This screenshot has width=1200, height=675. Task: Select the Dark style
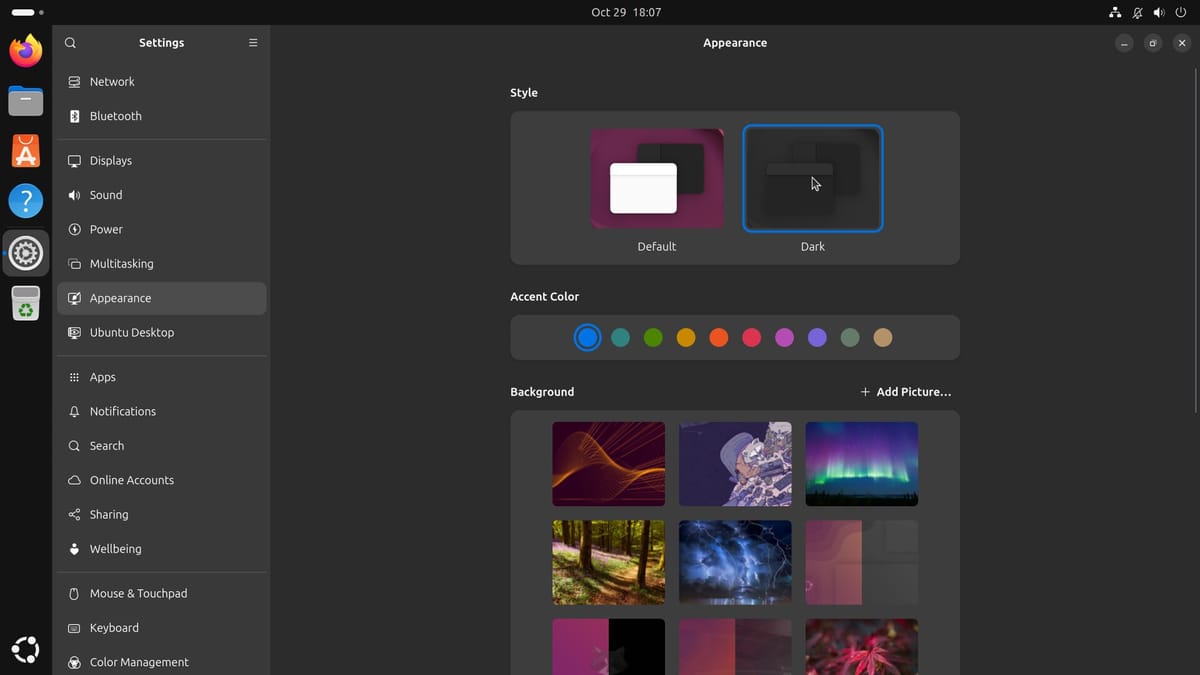point(813,179)
